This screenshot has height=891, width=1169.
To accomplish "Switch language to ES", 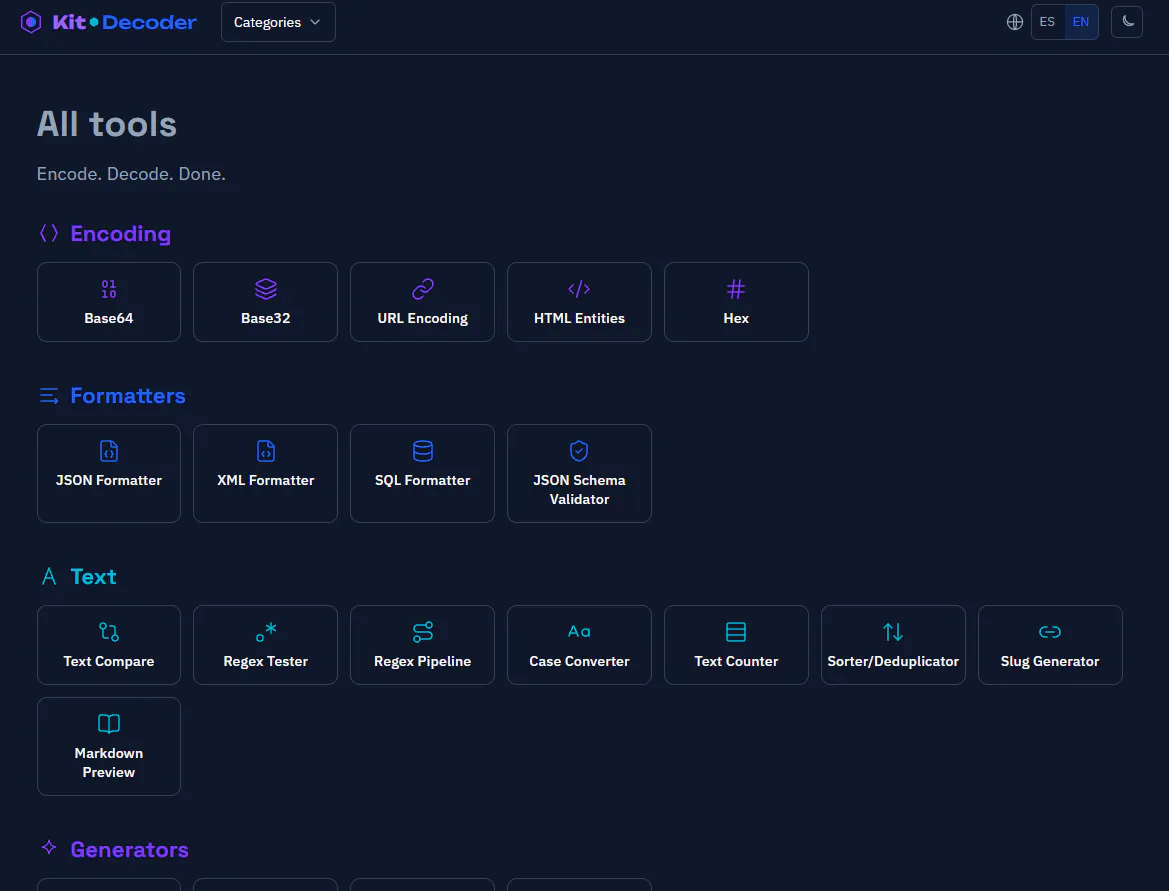I will tap(1047, 22).
